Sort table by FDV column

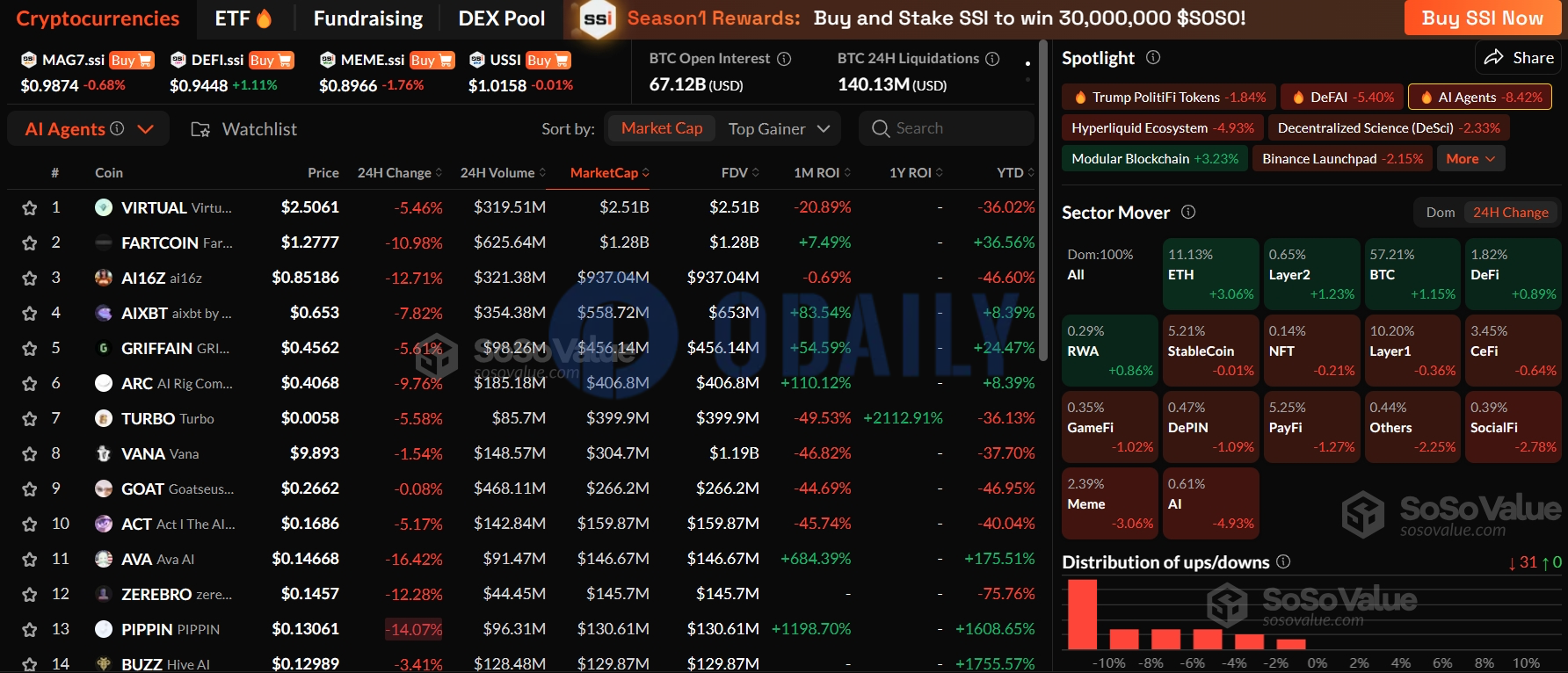click(740, 172)
